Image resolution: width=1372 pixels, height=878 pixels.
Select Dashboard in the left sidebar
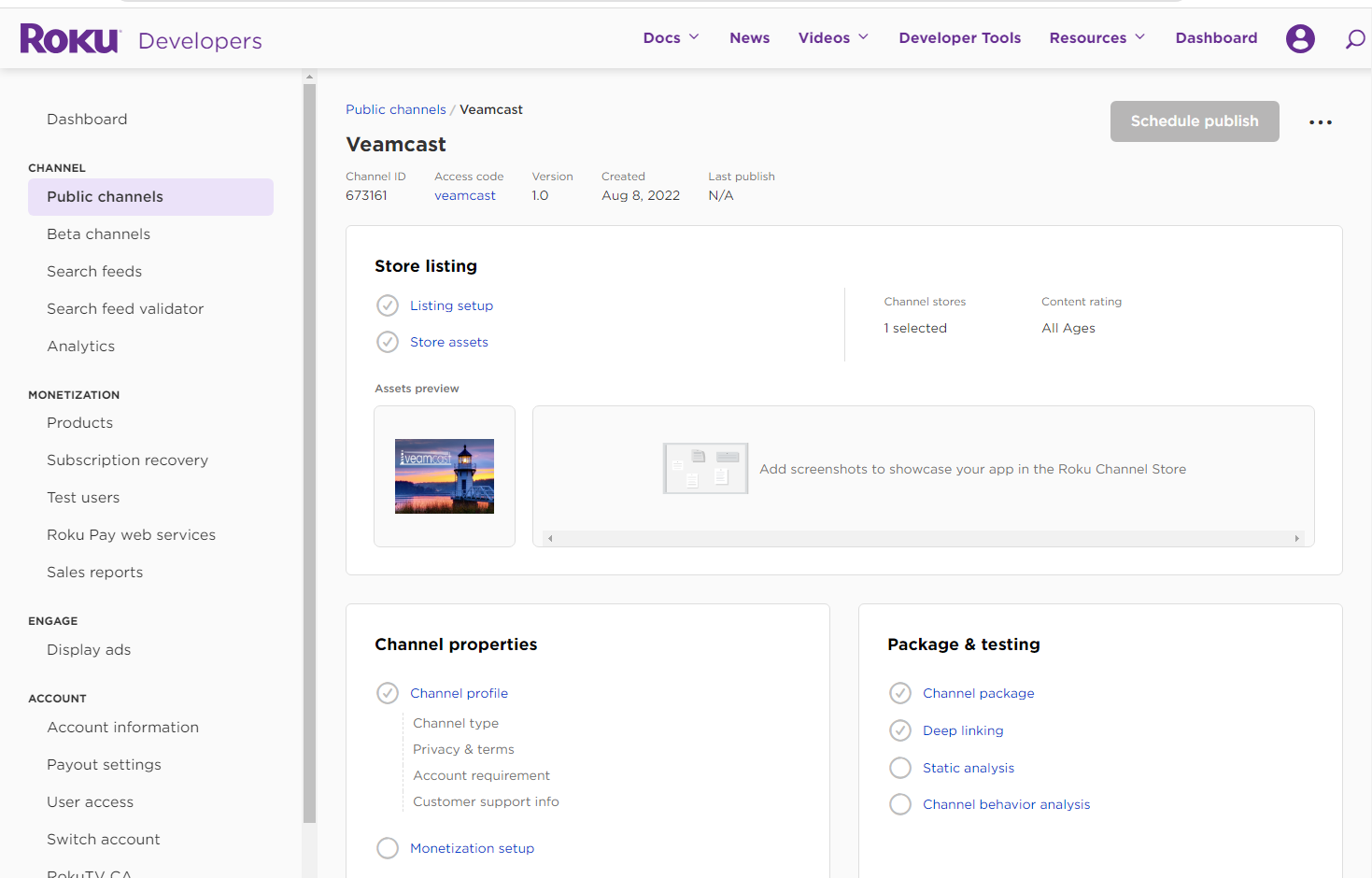click(87, 120)
